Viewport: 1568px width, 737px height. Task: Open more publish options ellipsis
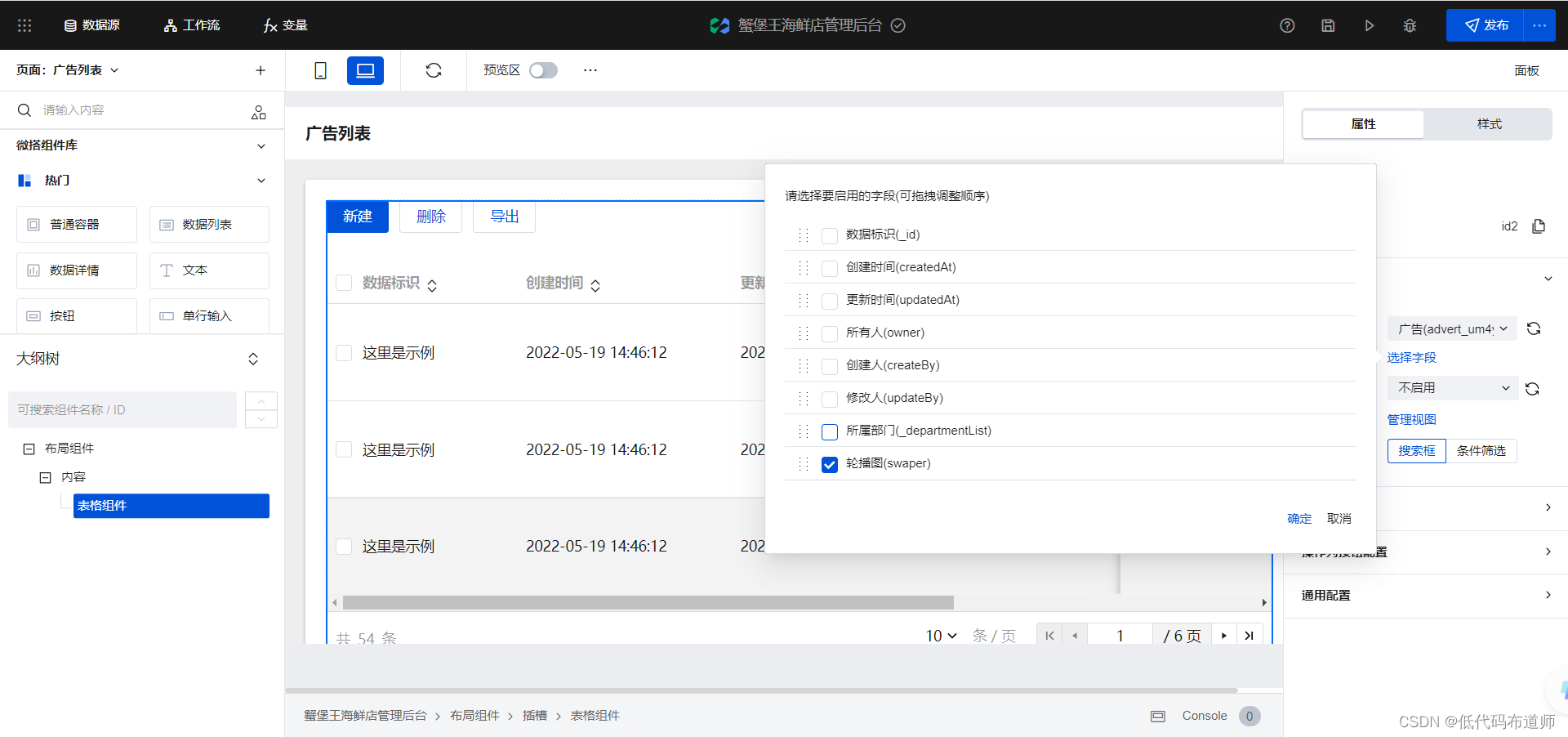[x=1539, y=25]
